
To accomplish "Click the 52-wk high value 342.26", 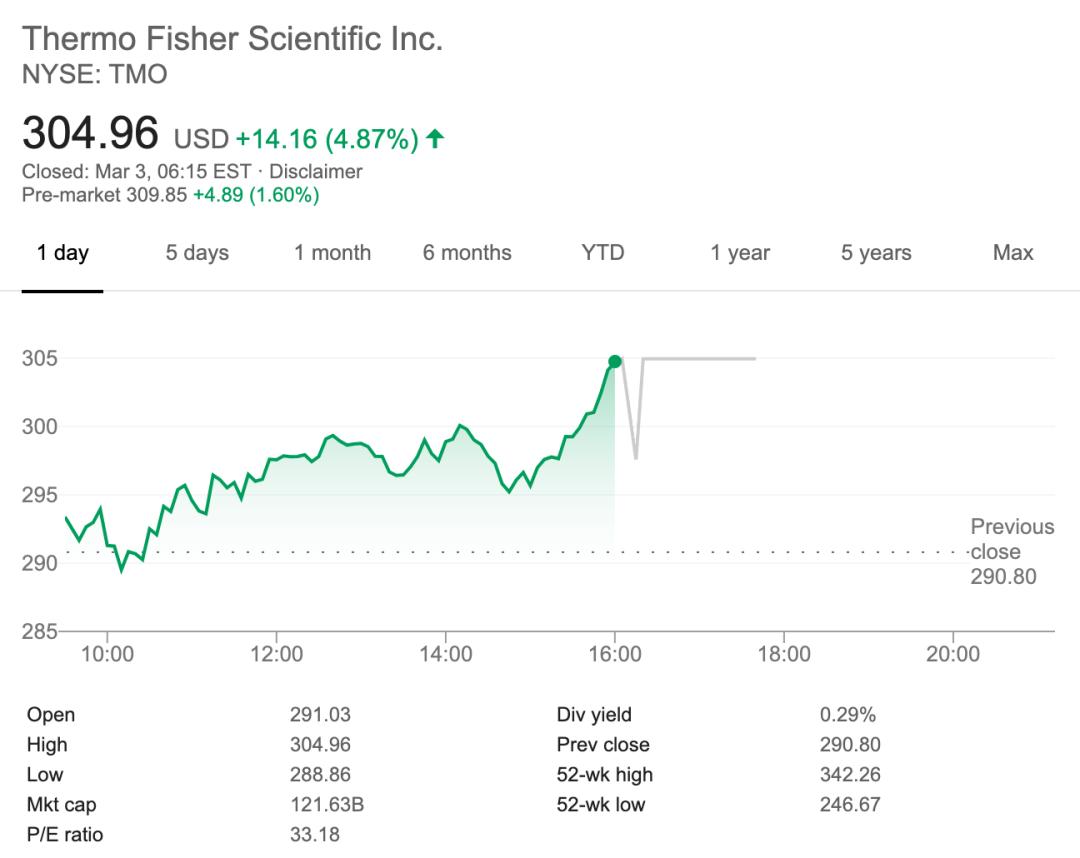I will pyautogui.click(x=850, y=775).
